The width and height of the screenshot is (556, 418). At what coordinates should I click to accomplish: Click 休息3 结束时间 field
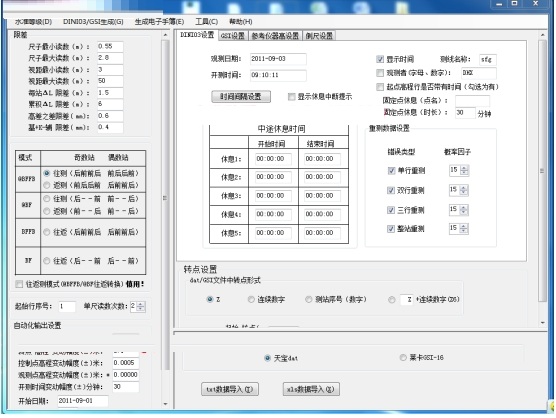323,196
